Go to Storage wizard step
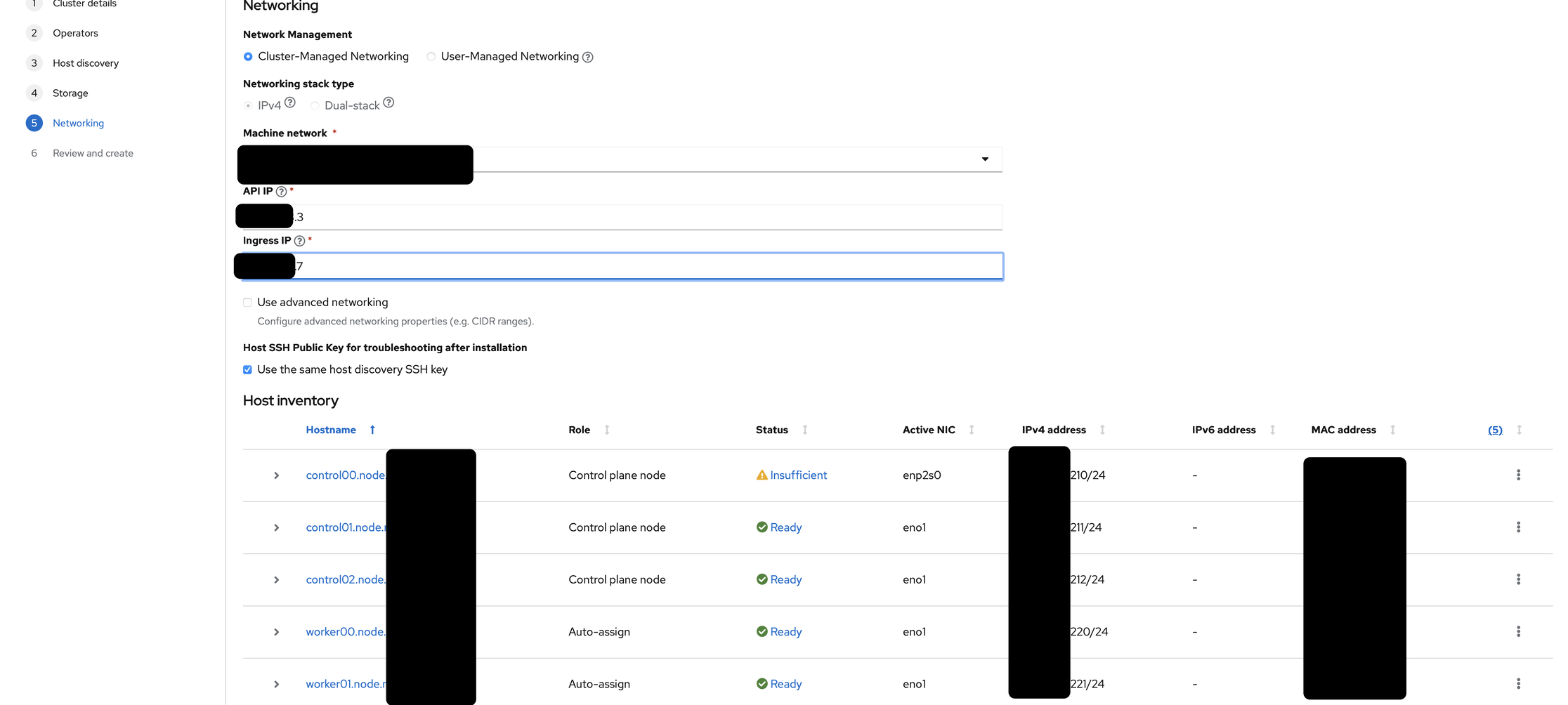The width and height of the screenshot is (1568, 705). click(70, 93)
